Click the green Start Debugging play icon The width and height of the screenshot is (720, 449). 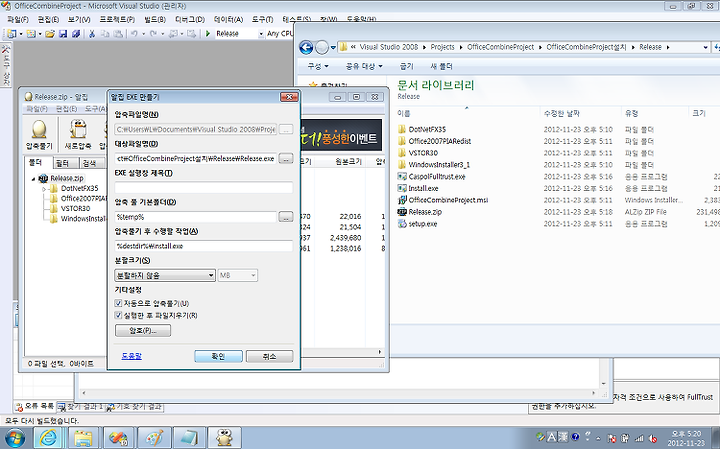click(208, 34)
